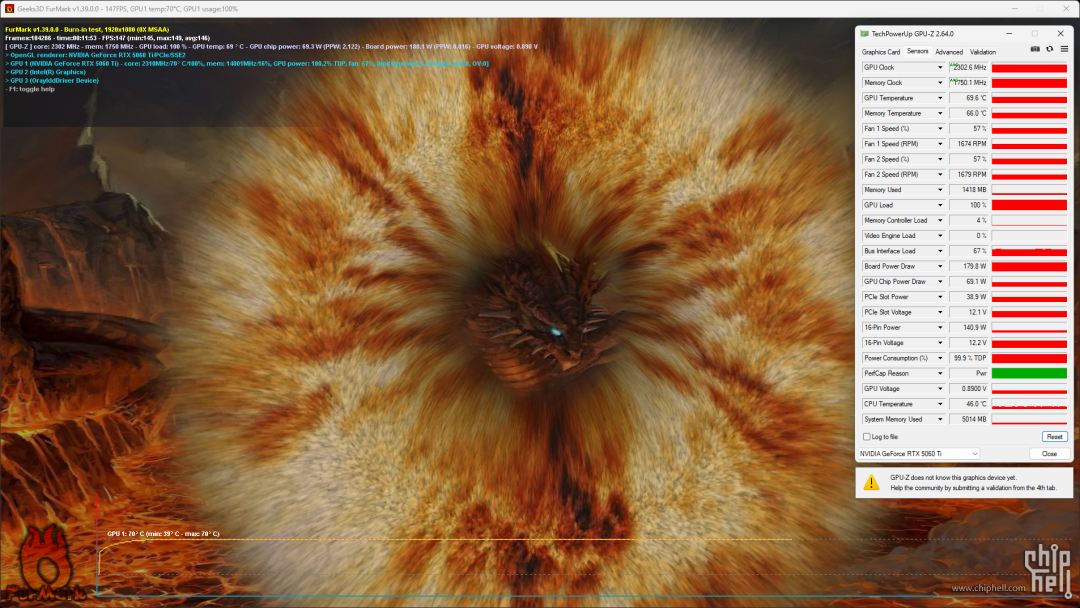
Task: Click the 1679 RPM fan value
Action: (968, 174)
